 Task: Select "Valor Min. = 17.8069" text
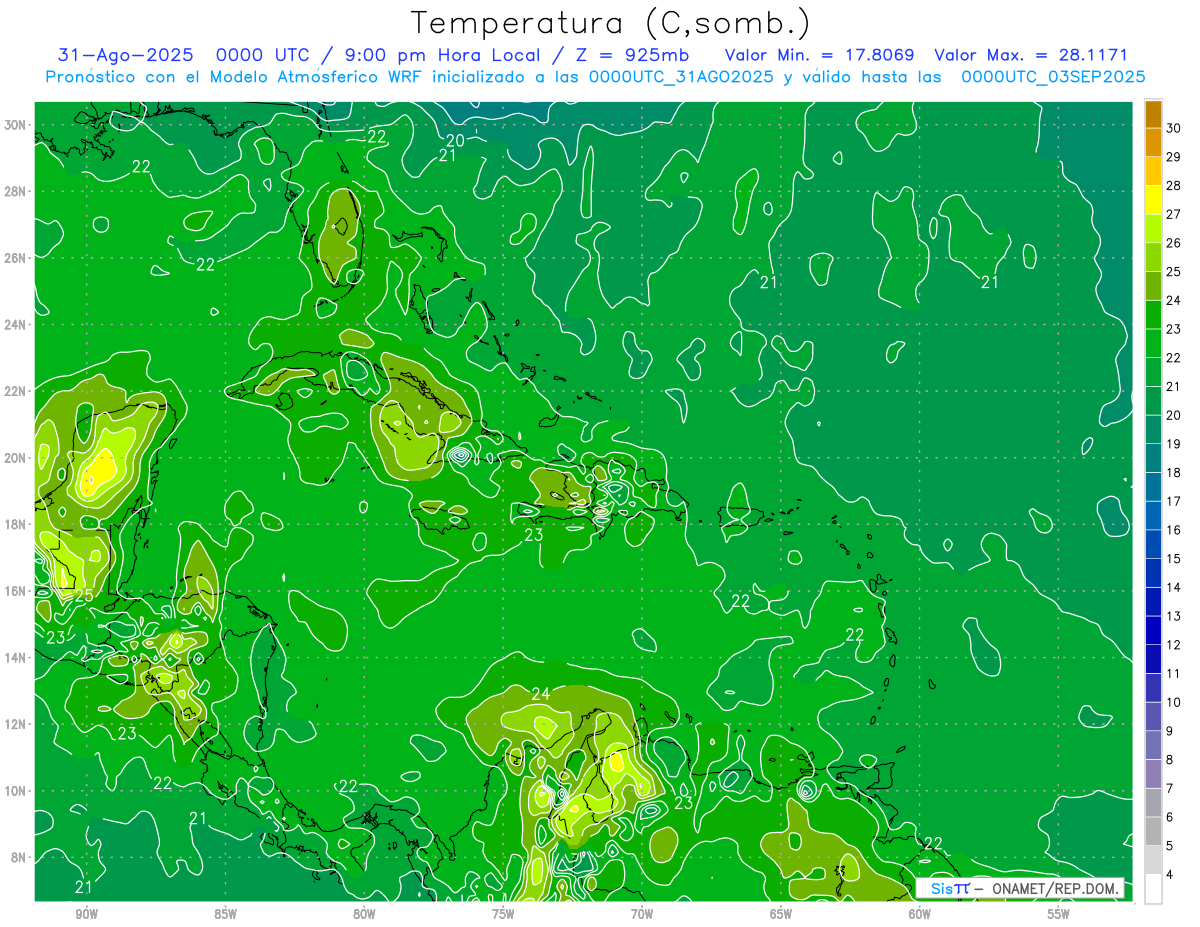(x=819, y=55)
